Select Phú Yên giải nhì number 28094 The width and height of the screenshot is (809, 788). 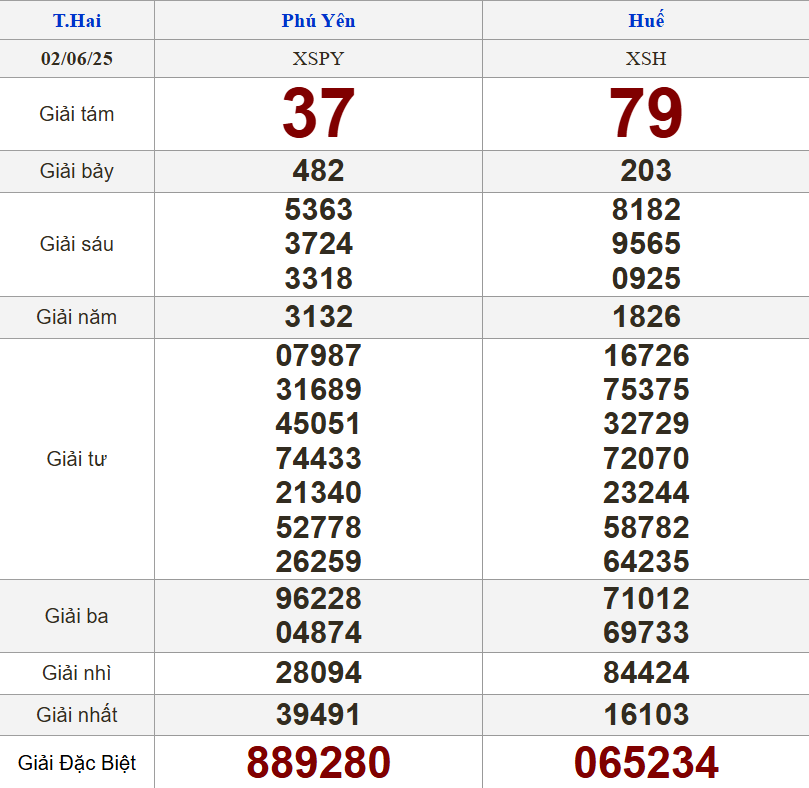[x=318, y=673]
